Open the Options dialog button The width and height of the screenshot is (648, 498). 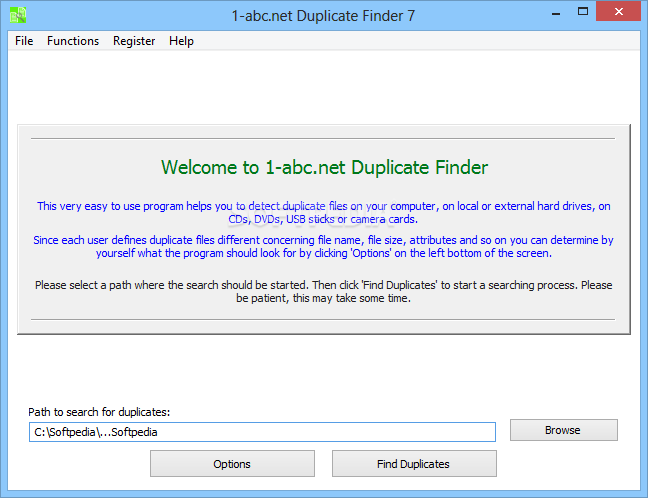(232, 464)
